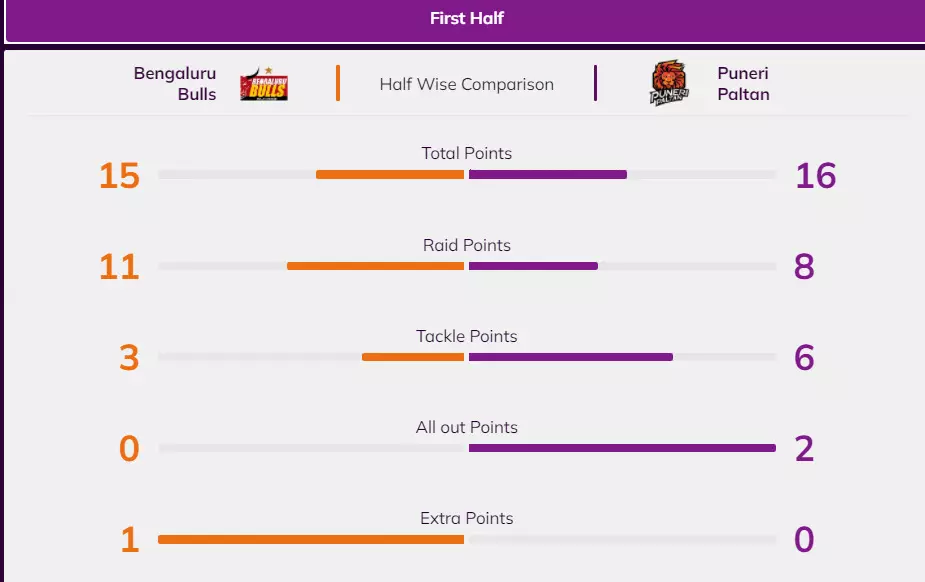Click the Raid Points label
This screenshot has width=925, height=582.
466,245
